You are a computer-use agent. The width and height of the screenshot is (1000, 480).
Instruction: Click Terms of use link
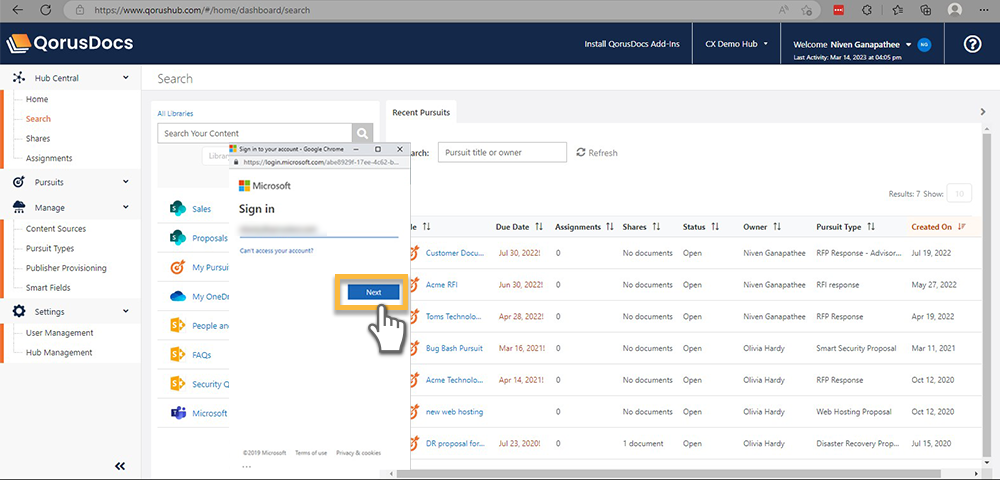pos(311,453)
